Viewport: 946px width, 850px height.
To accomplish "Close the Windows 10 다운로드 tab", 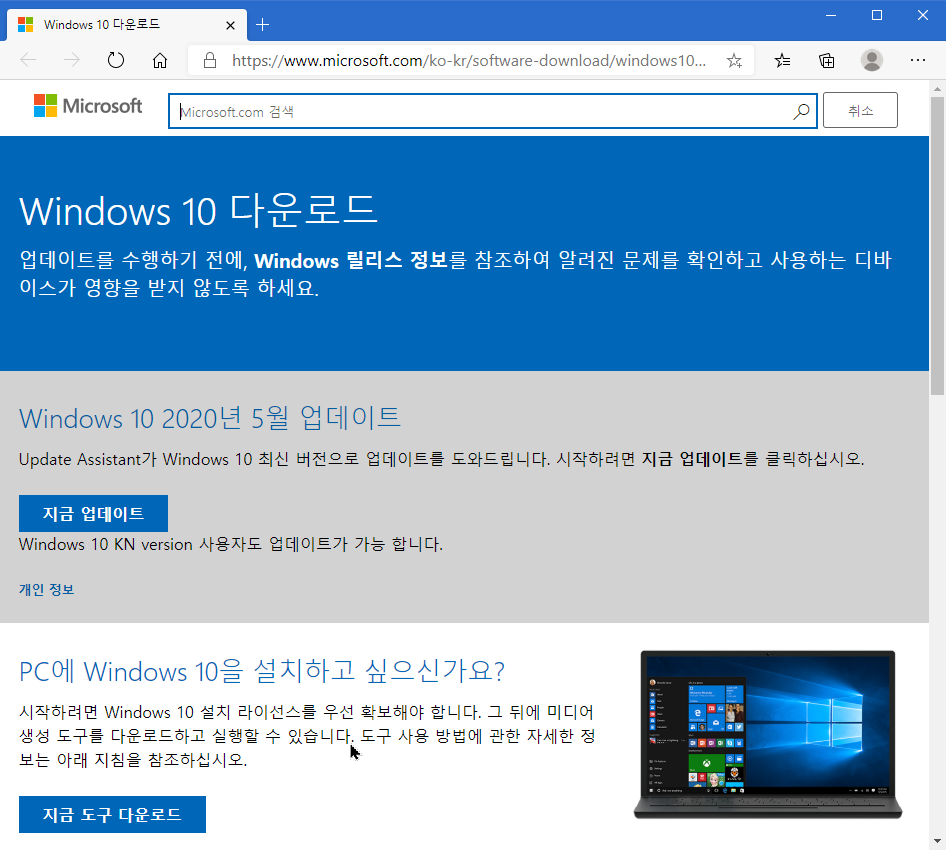I will tap(230, 25).
